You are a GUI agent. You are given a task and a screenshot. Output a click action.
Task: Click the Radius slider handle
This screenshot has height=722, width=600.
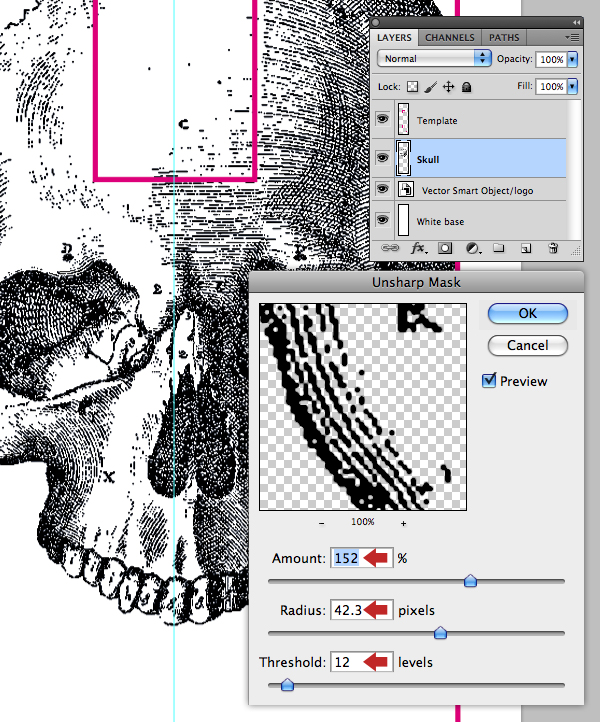pyautogui.click(x=440, y=633)
